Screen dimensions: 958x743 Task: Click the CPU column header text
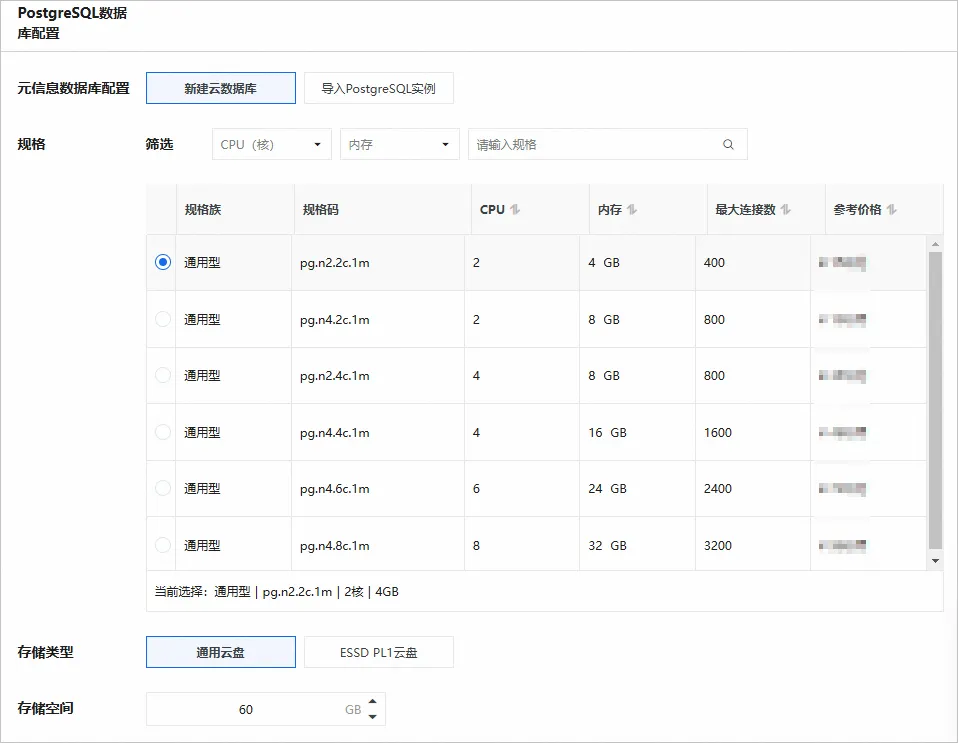(492, 210)
